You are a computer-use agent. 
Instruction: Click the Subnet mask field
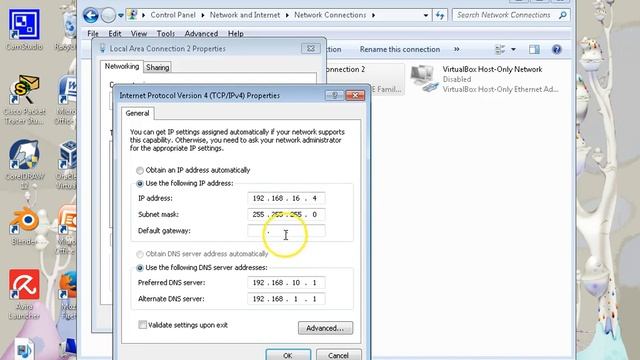pos(286,214)
